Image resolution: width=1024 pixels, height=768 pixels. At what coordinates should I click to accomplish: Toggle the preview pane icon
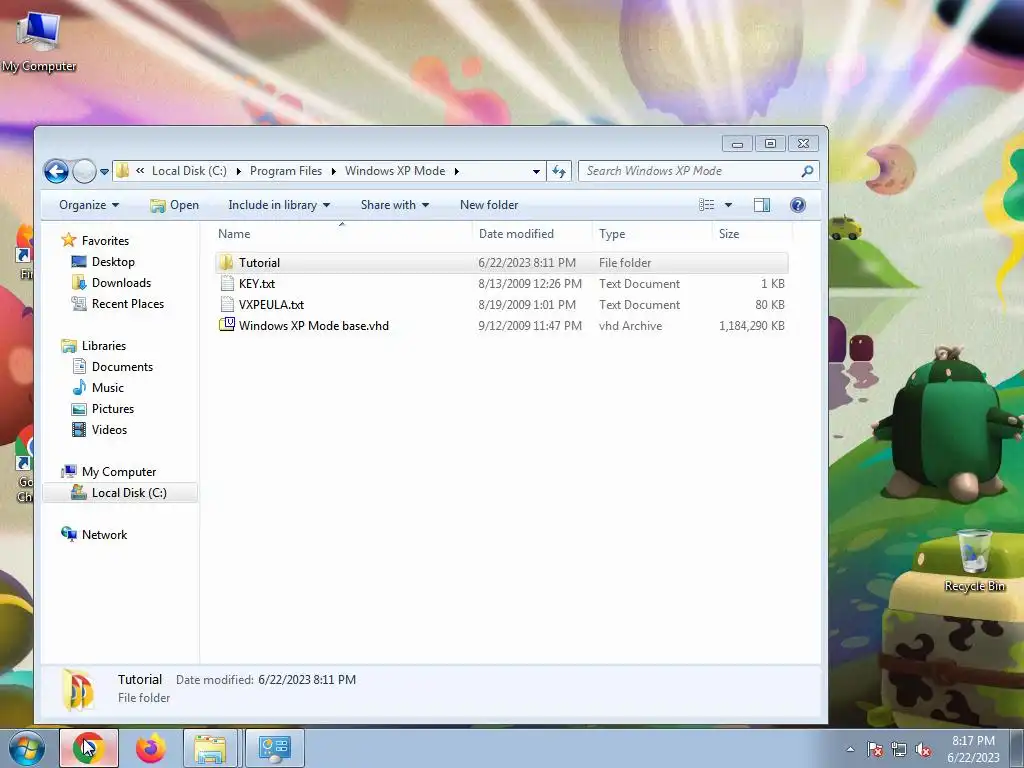761,205
